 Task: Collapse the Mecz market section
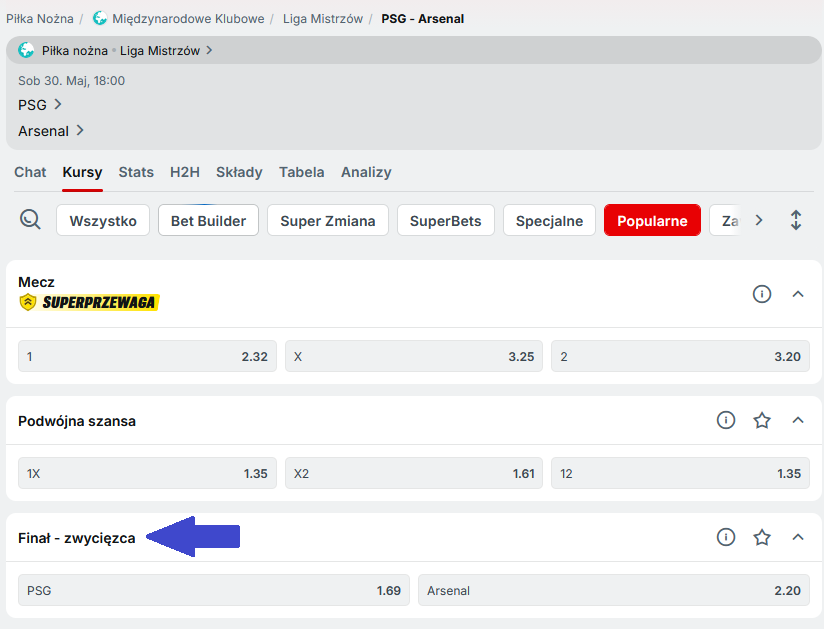tap(798, 294)
